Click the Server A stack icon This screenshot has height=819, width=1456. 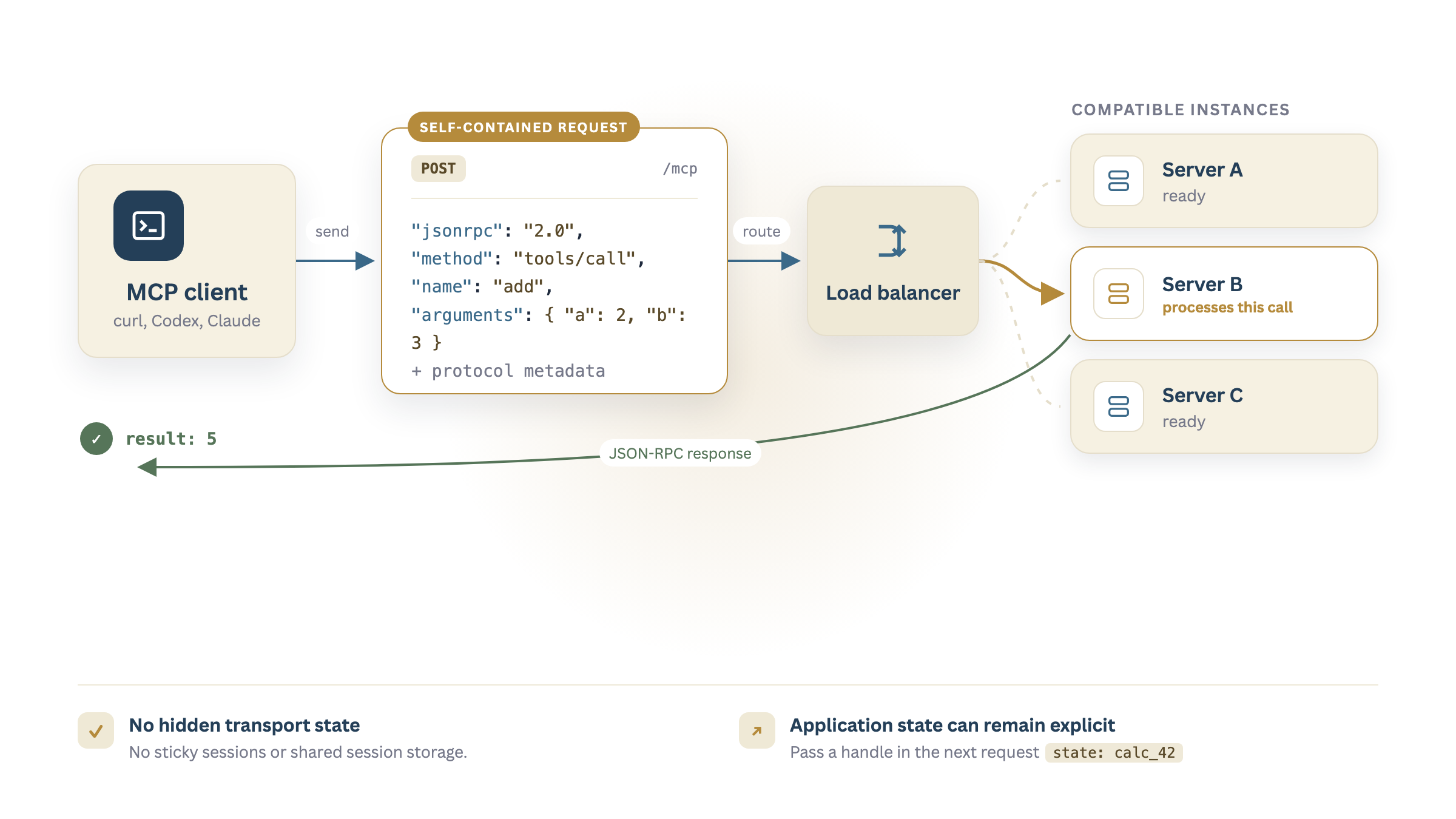1118,181
